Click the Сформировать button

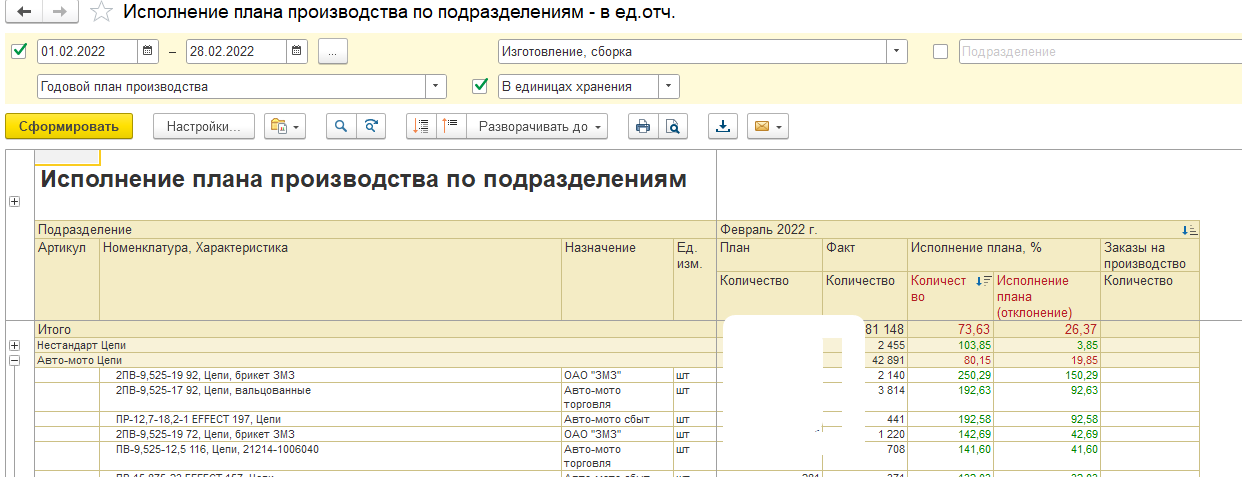coord(69,127)
